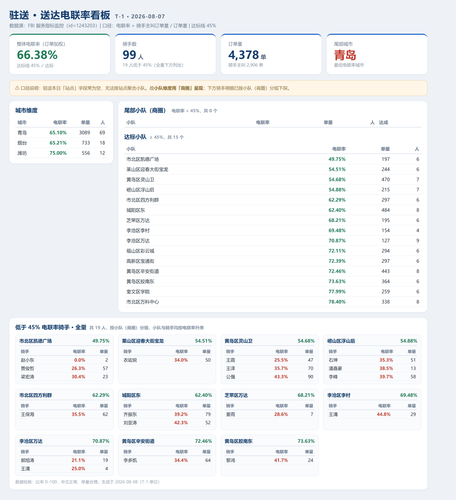The height and width of the screenshot is (500, 456).
Task: Click the 77.99% team rate cell
Action: 337,292
